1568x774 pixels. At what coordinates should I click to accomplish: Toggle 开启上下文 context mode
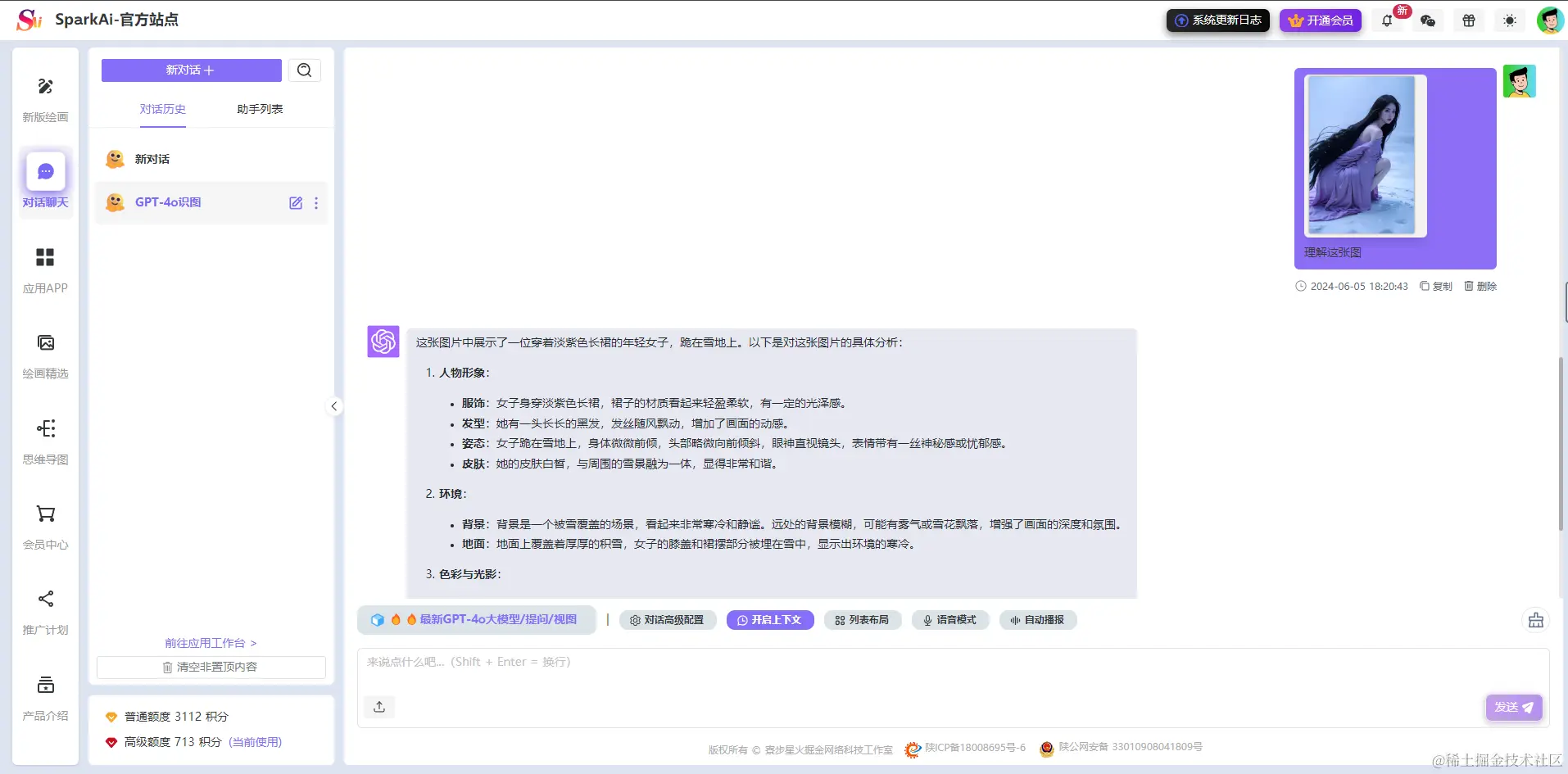[769, 619]
